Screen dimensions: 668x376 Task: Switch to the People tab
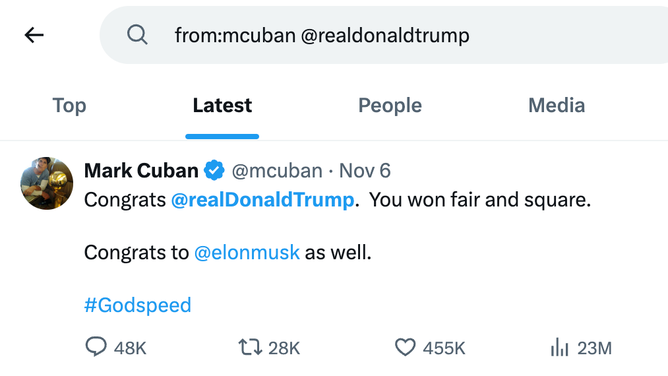pos(390,105)
